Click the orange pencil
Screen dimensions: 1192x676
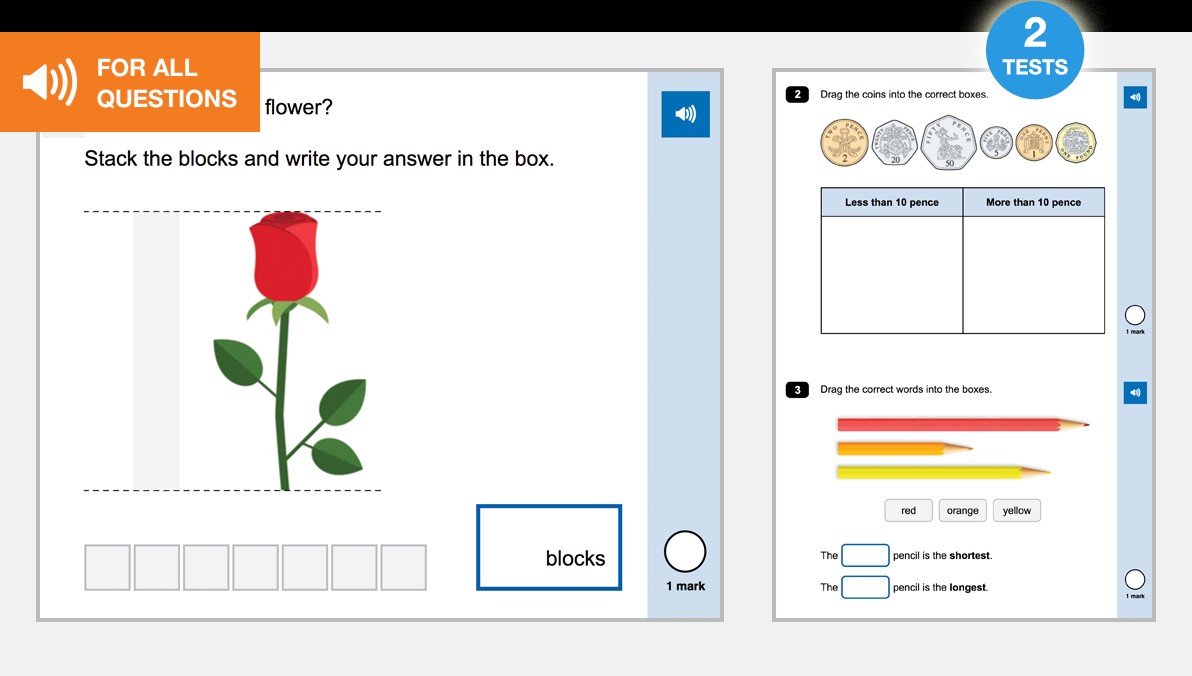905,449
